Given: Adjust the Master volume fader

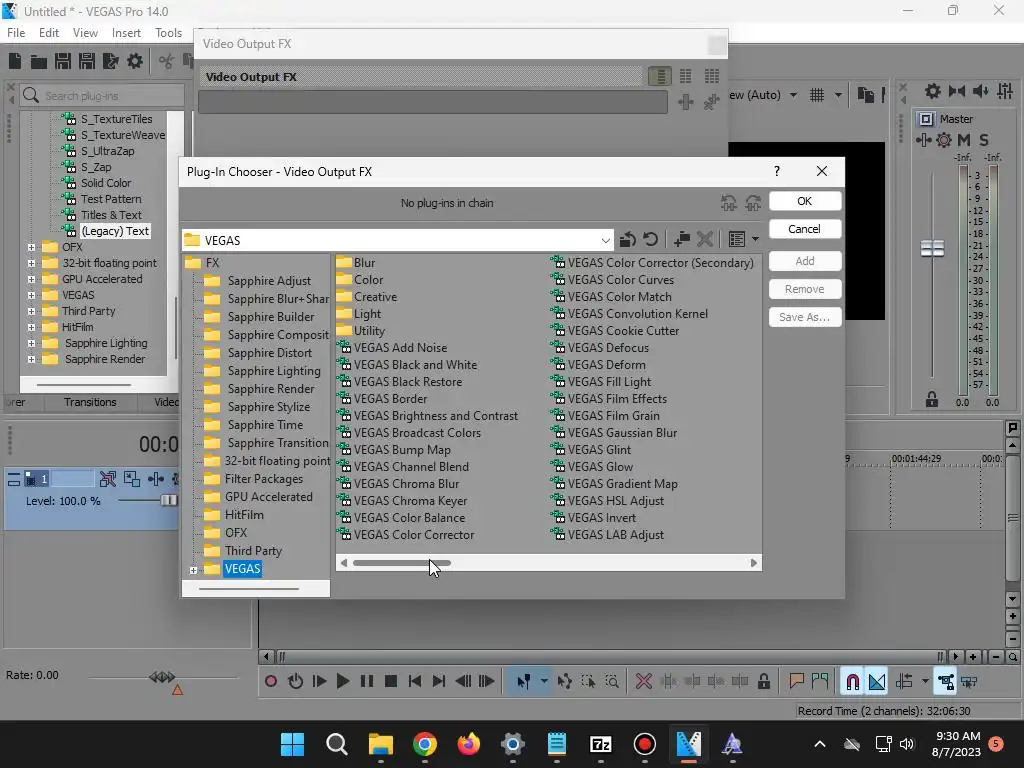Looking at the screenshot, I should pyautogui.click(x=932, y=248).
